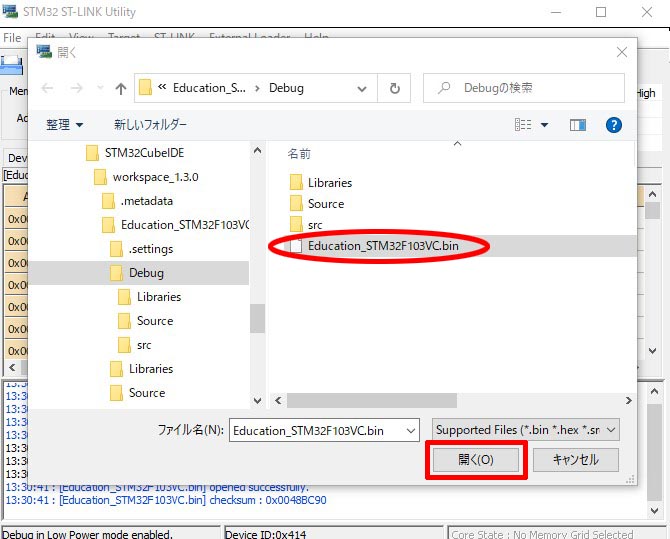This screenshot has height=539, width=670.
Task: Select src under Debug in tree
Action: [135, 345]
